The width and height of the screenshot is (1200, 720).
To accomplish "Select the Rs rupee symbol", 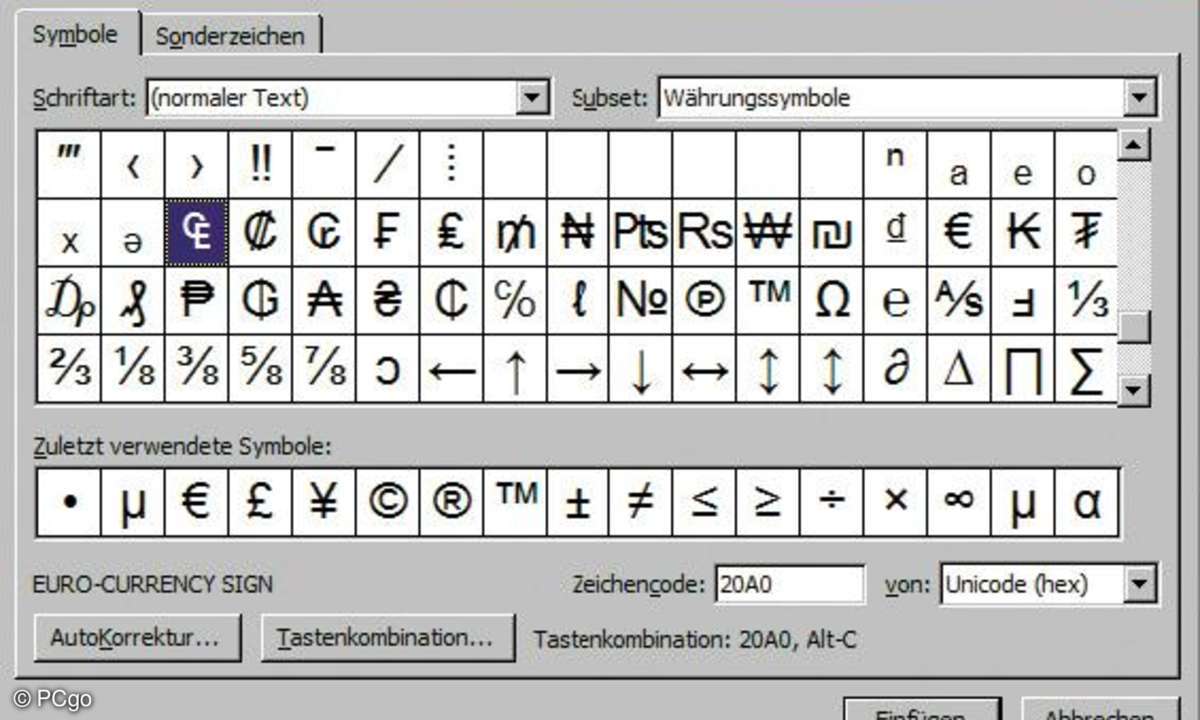I will coord(705,233).
